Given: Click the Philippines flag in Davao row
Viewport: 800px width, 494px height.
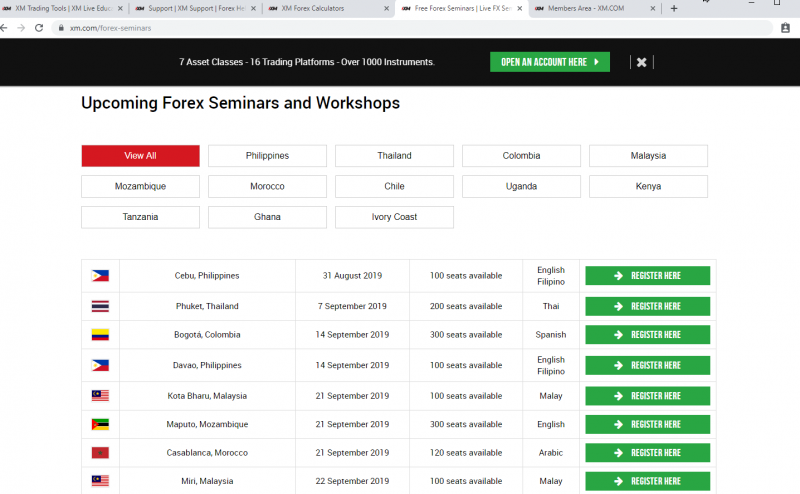Looking at the screenshot, I should click(100, 365).
